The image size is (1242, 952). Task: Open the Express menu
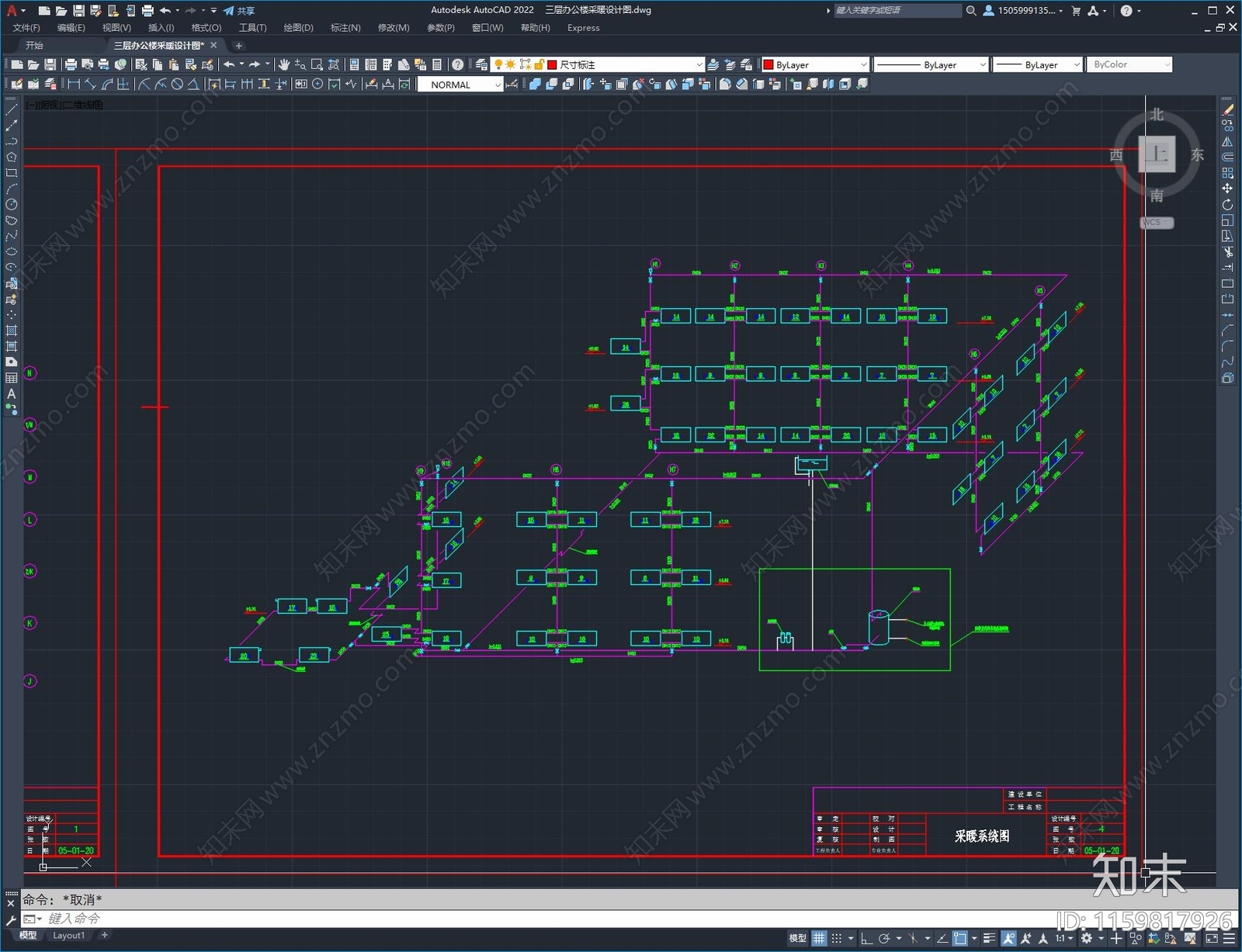pos(583,28)
